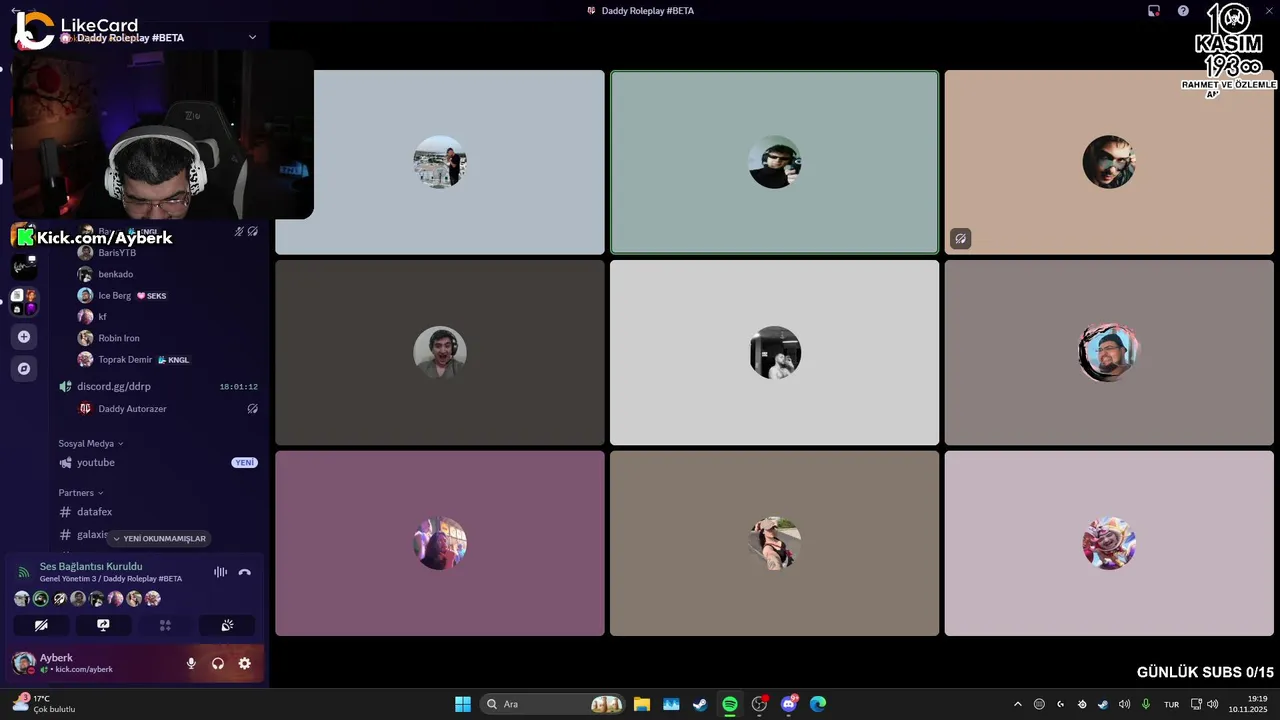Open noise suppression waveform icon
1280x720 pixels.
[x=220, y=572]
